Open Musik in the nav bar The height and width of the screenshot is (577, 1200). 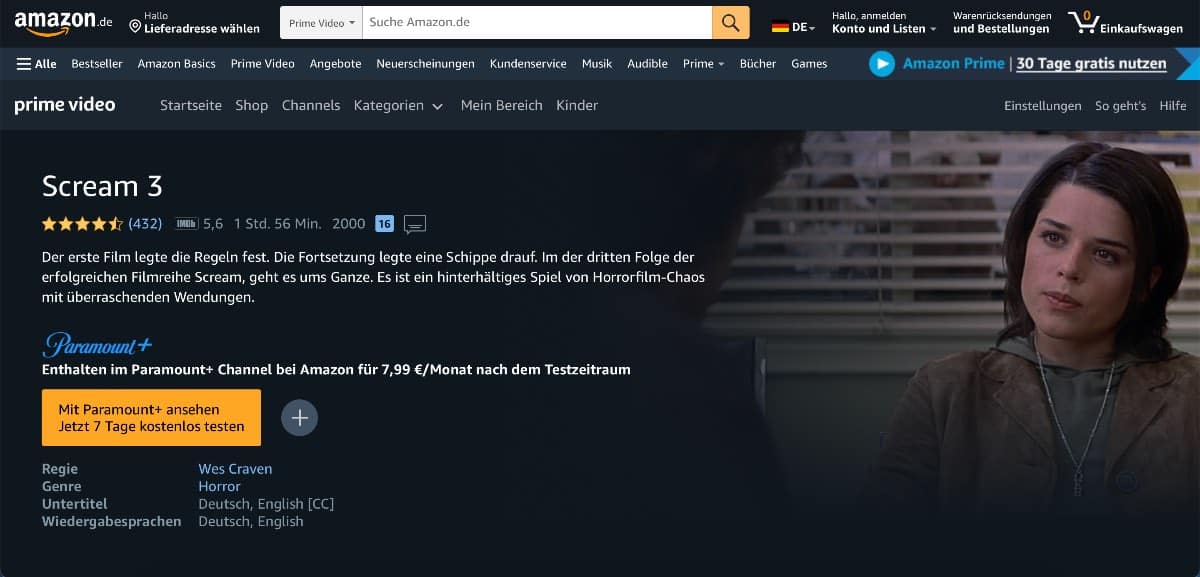597,64
